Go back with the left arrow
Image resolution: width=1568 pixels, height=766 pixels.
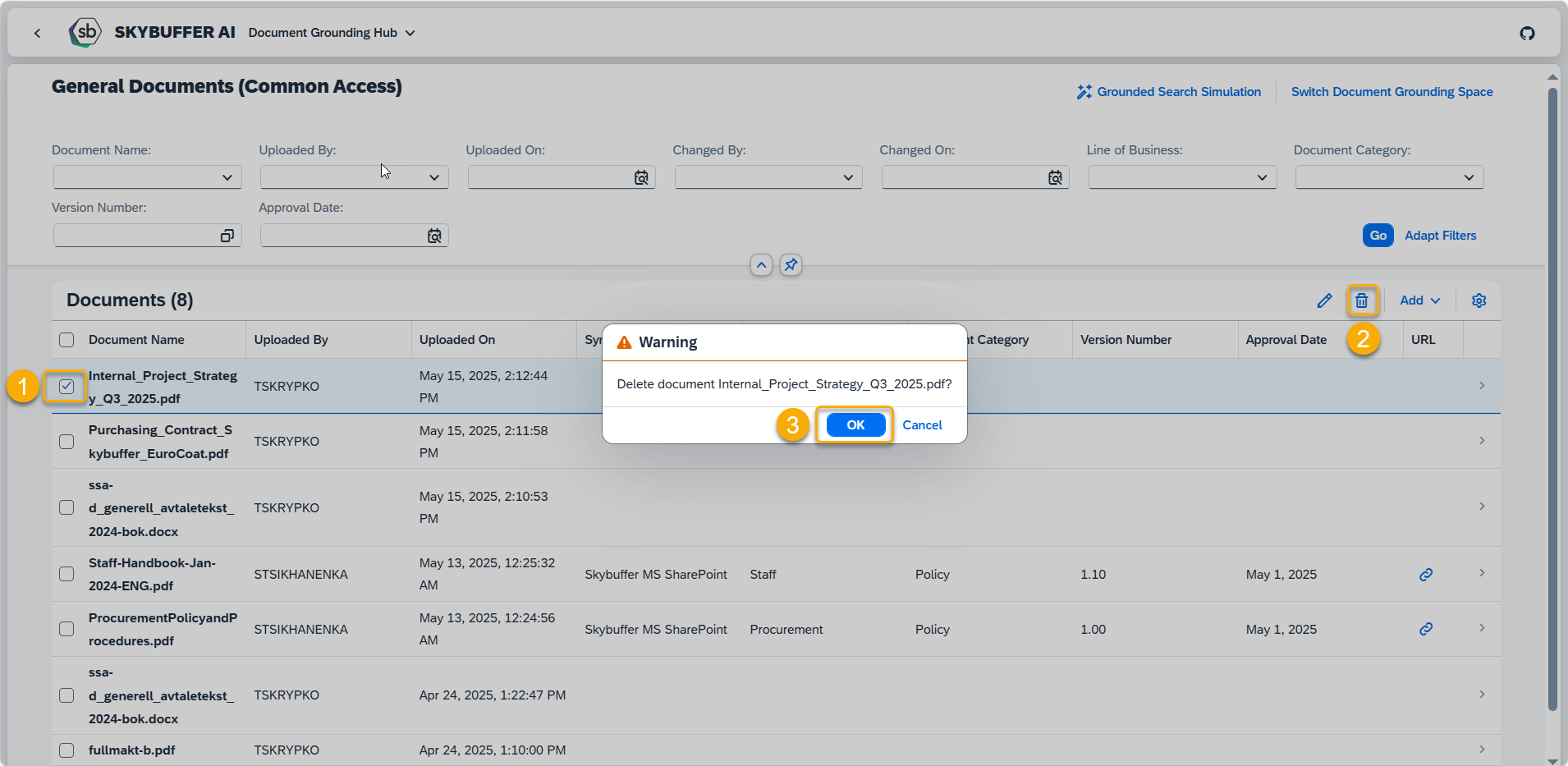click(x=37, y=33)
